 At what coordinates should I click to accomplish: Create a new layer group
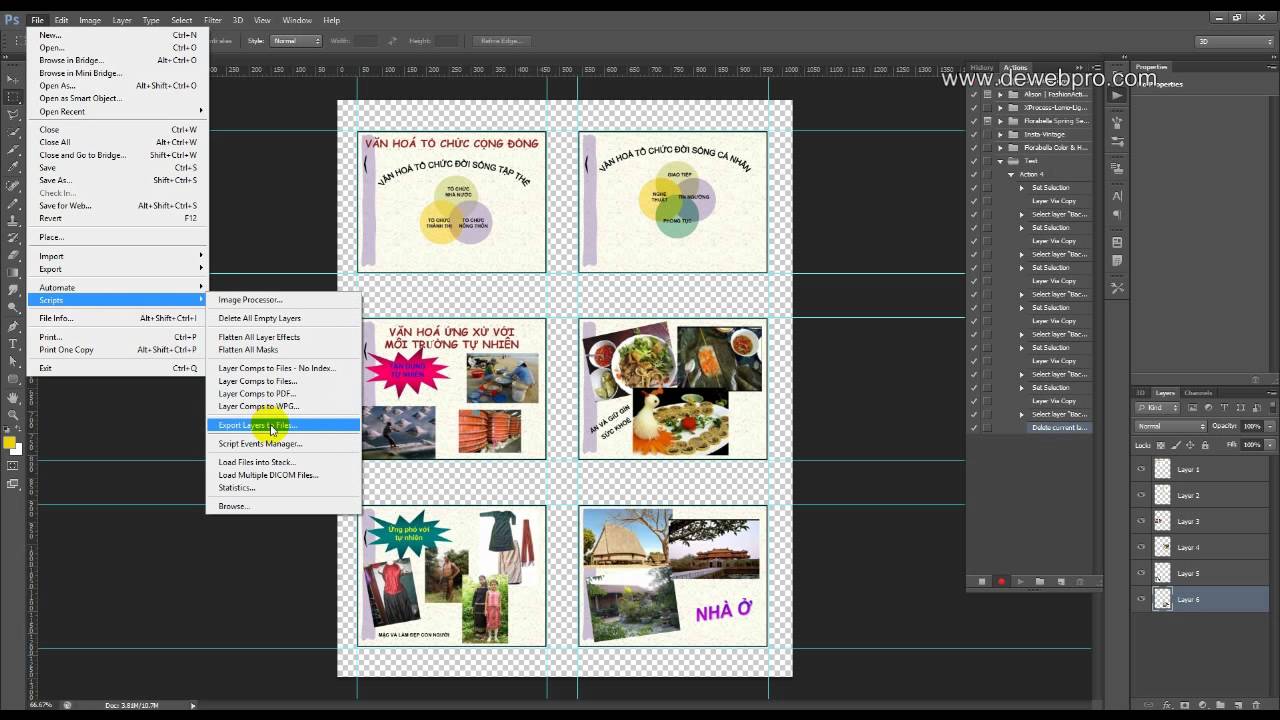pos(1219,704)
